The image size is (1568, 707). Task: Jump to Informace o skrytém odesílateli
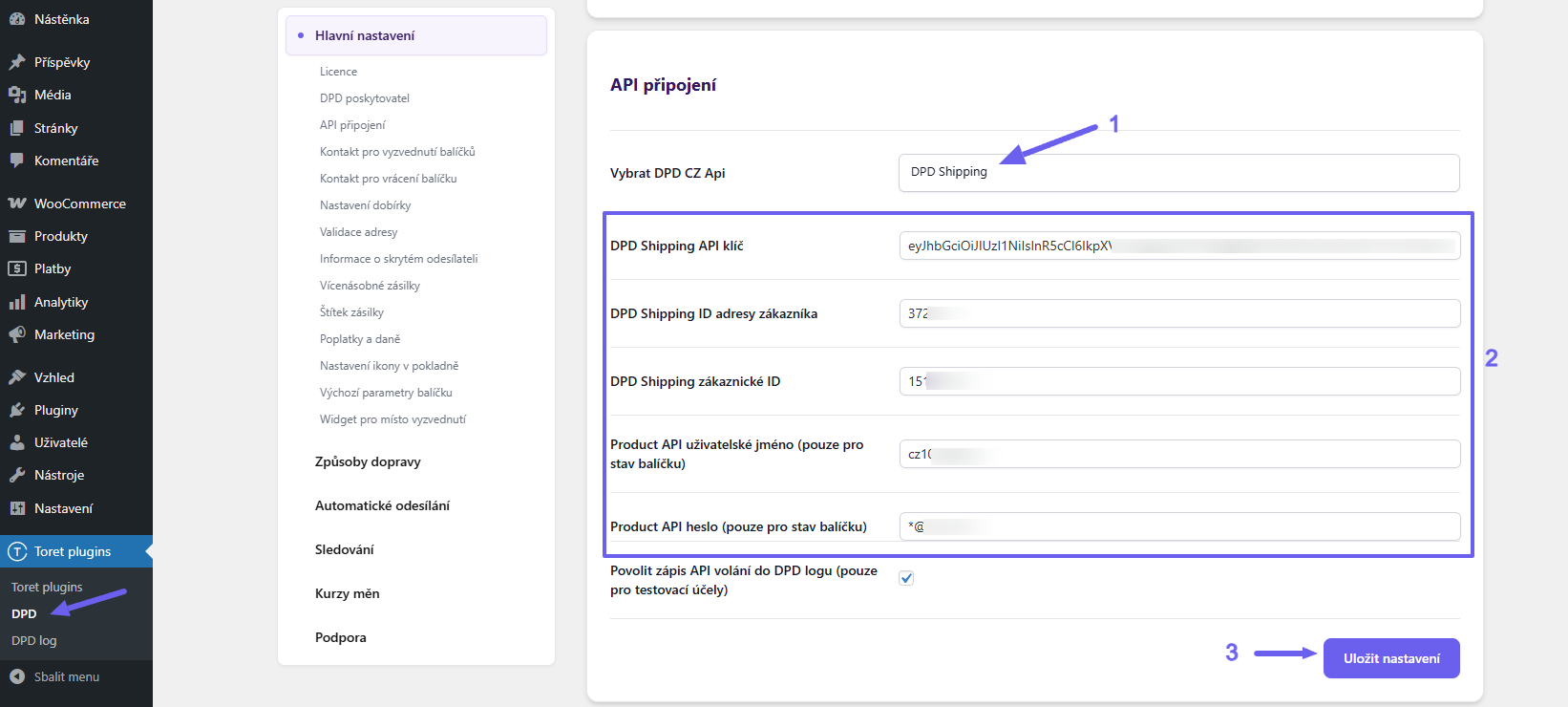tap(399, 259)
